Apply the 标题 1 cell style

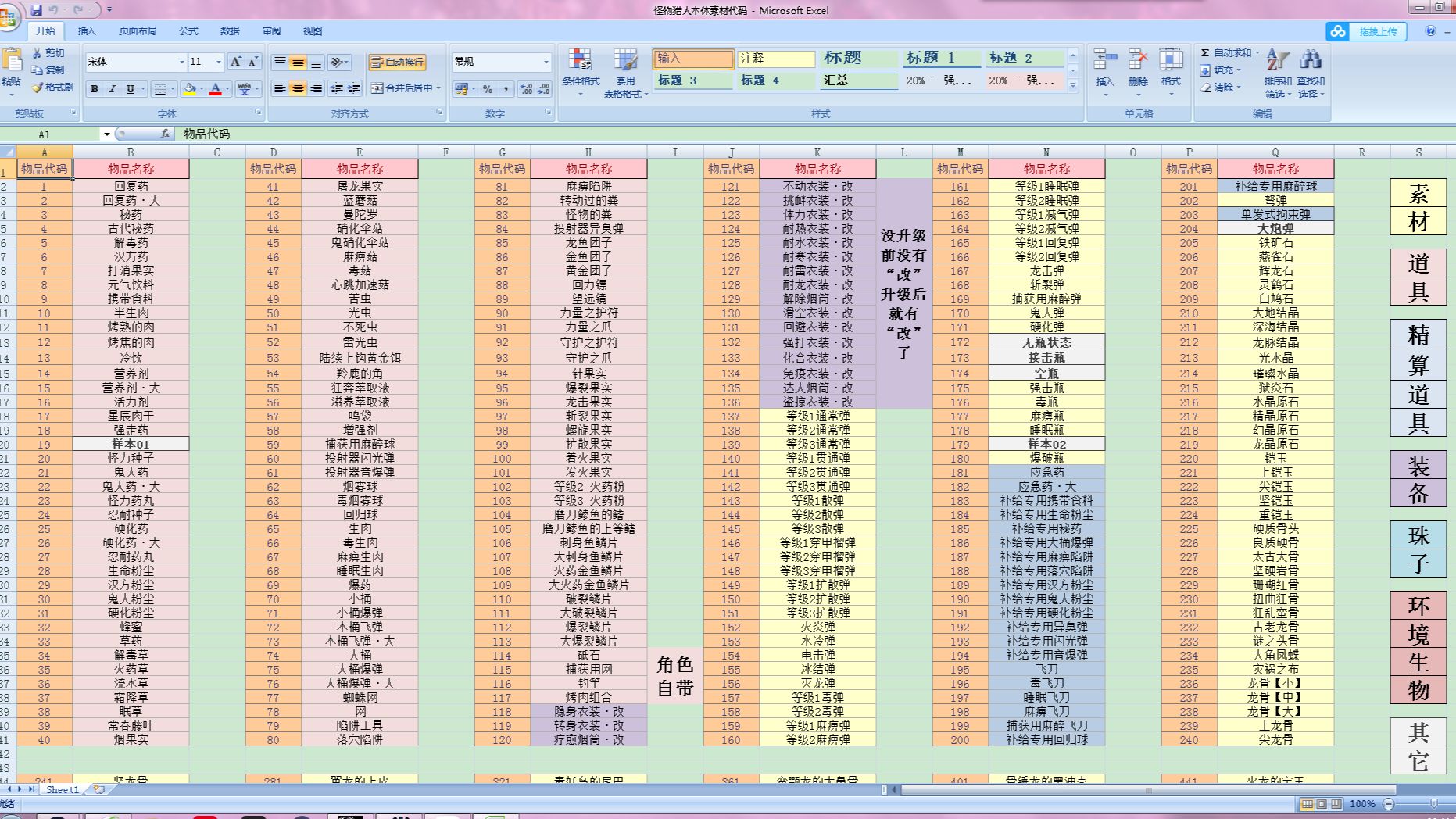coord(940,58)
